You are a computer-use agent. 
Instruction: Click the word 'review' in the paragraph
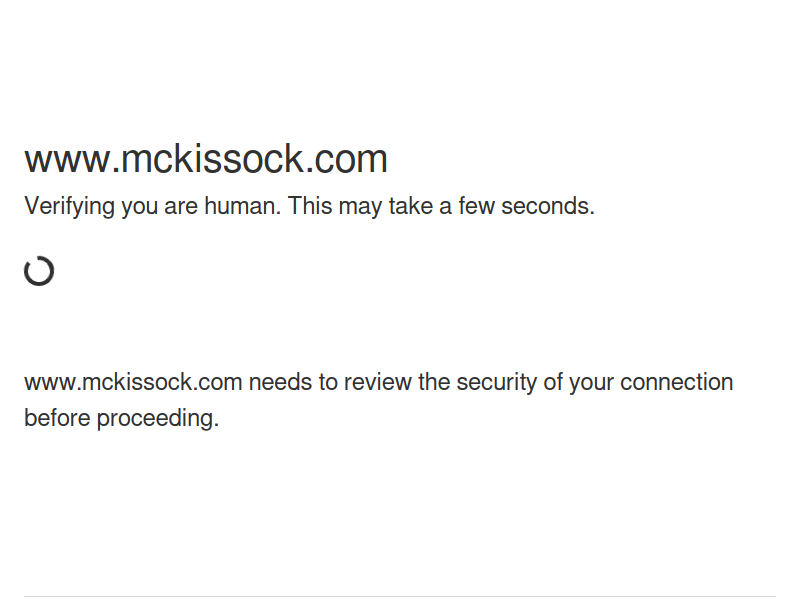[378, 382]
